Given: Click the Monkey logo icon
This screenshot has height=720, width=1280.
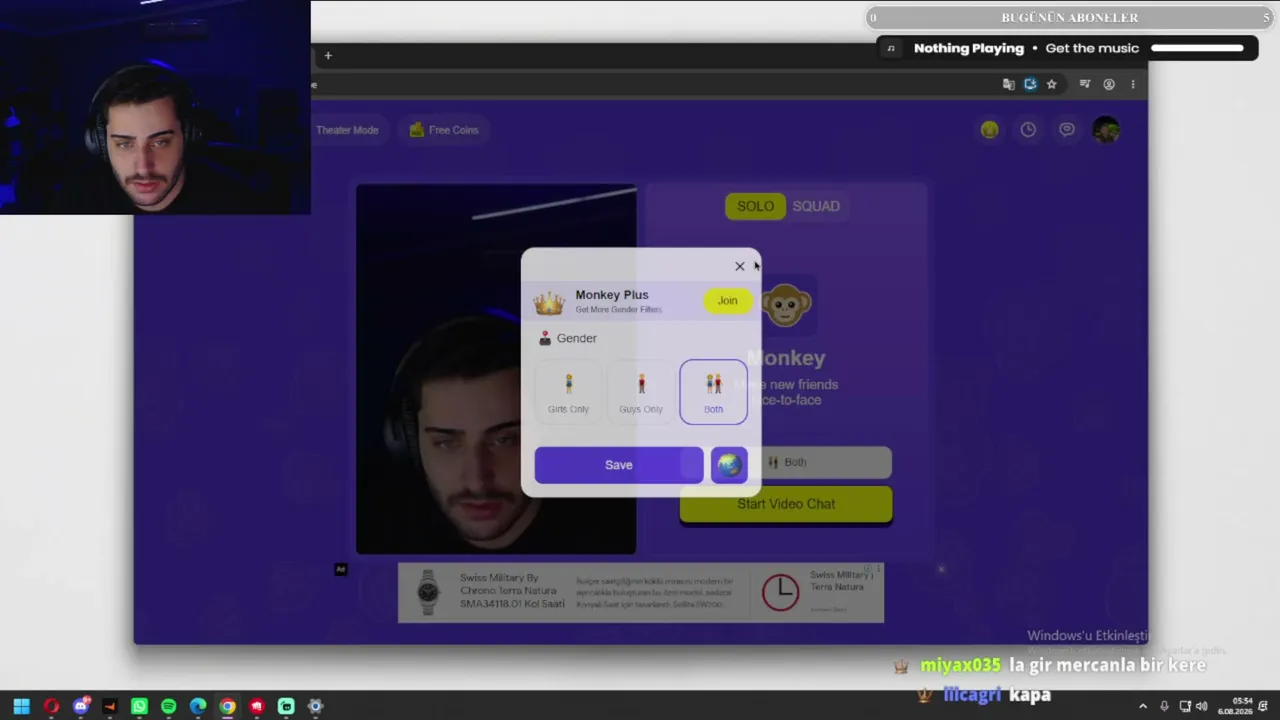Looking at the screenshot, I should [786, 305].
